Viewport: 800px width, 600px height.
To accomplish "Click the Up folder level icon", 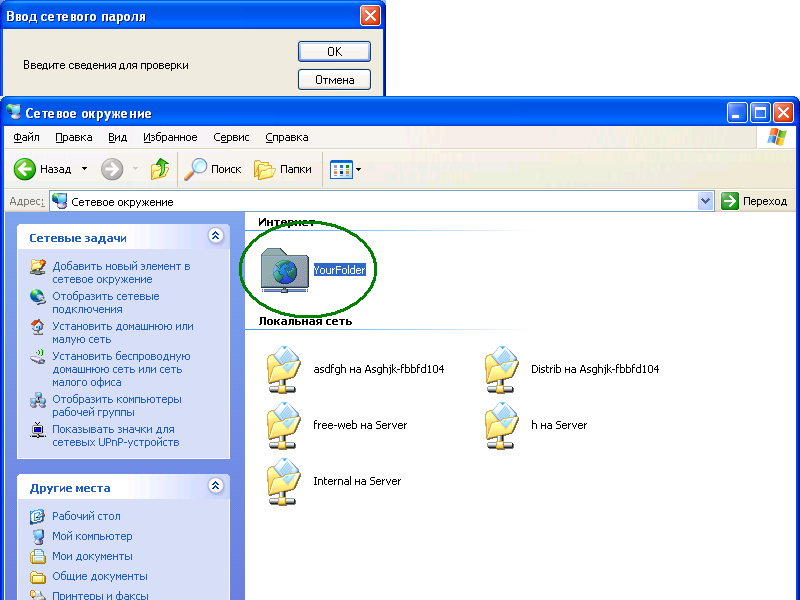I will (x=160, y=169).
